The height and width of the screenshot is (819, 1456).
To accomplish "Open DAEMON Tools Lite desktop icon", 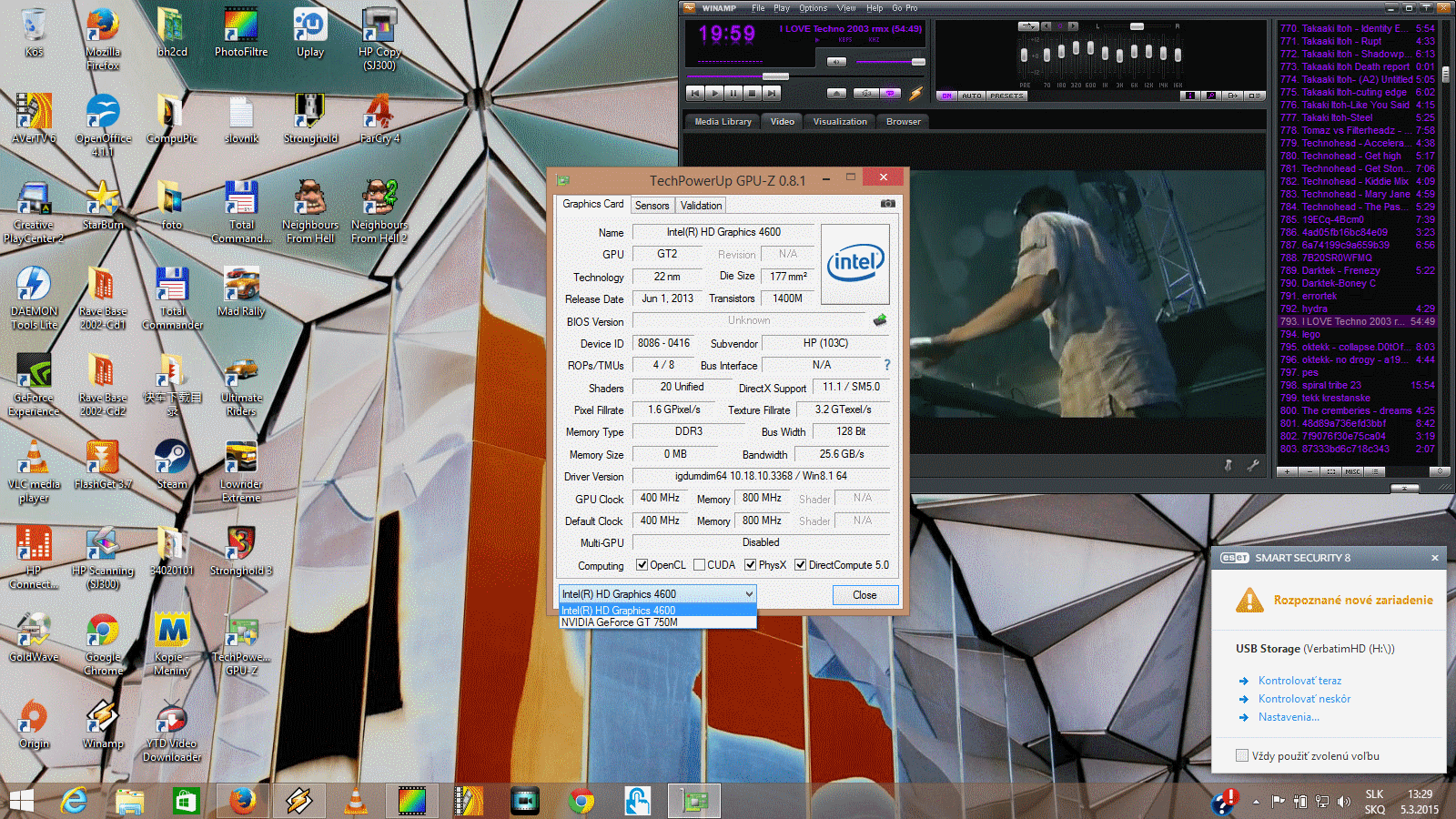I will pyautogui.click(x=34, y=298).
